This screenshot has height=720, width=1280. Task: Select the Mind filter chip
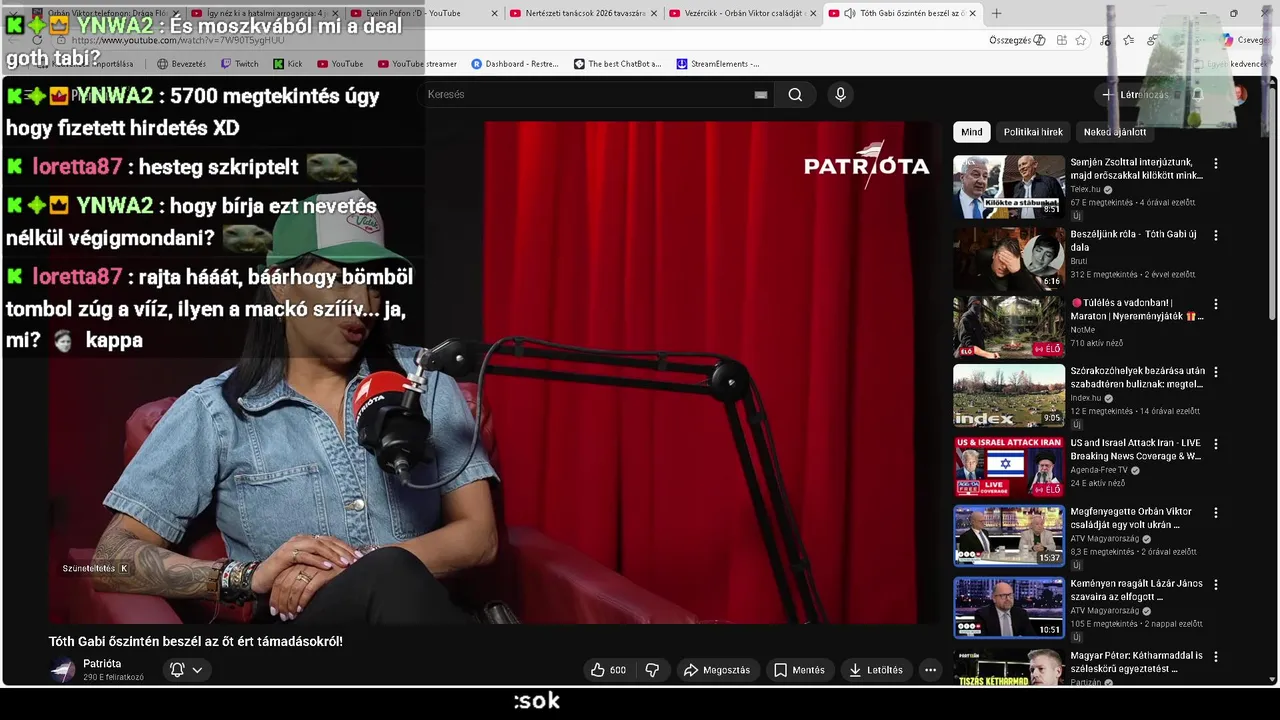pos(972,132)
